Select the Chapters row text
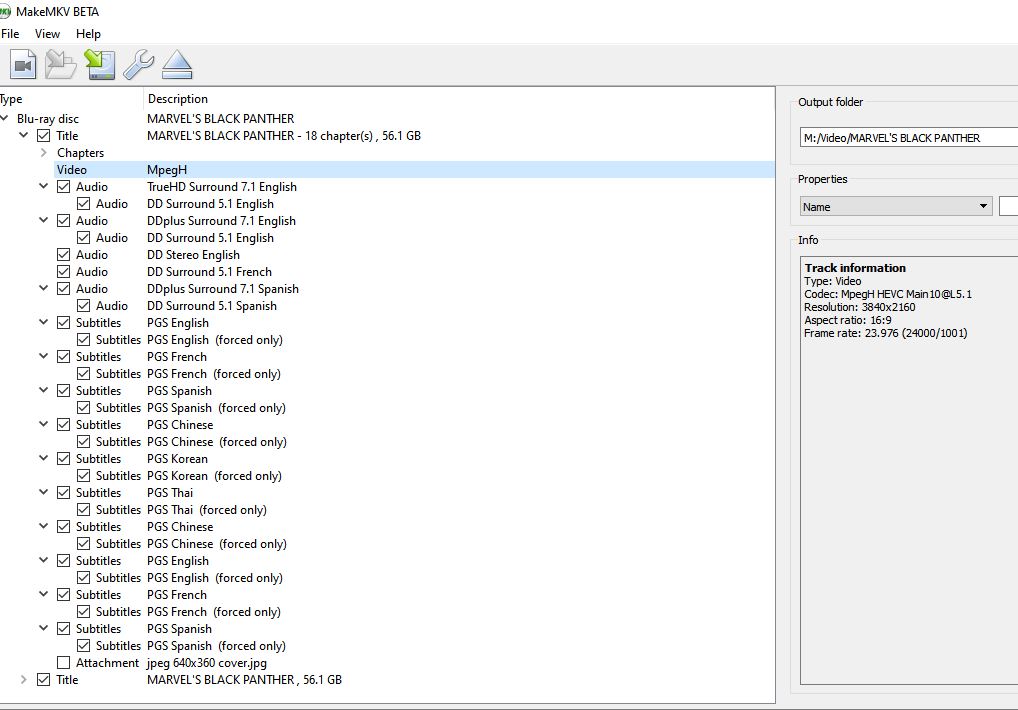Image resolution: width=1018 pixels, height=710 pixels. point(81,153)
